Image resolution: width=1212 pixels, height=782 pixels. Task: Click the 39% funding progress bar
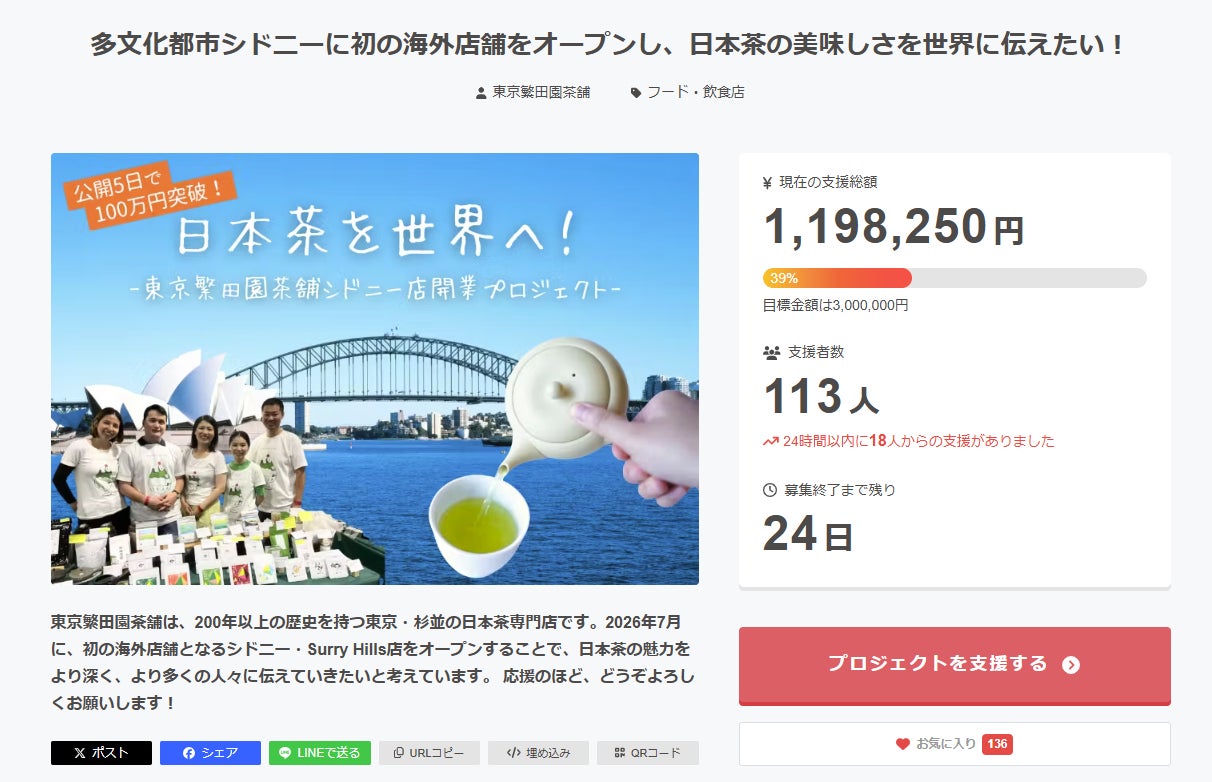click(954, 278)
